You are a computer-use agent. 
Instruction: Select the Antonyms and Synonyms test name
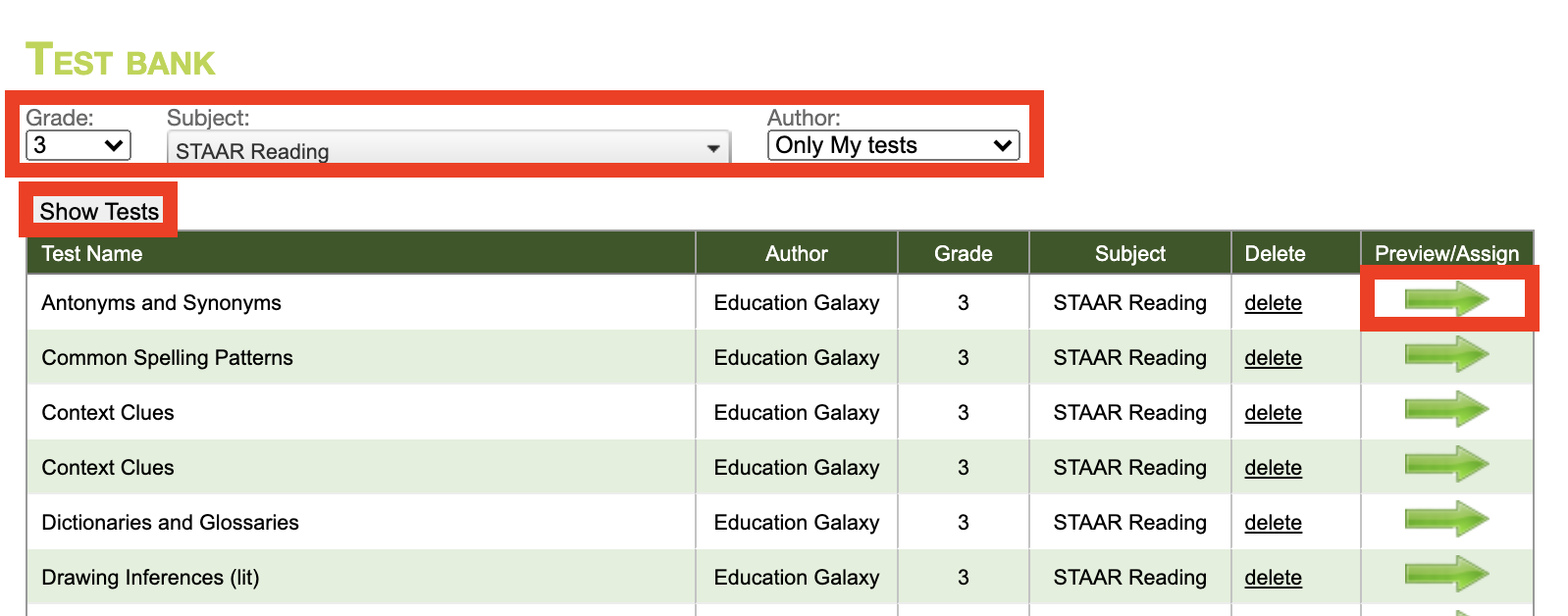161,303
